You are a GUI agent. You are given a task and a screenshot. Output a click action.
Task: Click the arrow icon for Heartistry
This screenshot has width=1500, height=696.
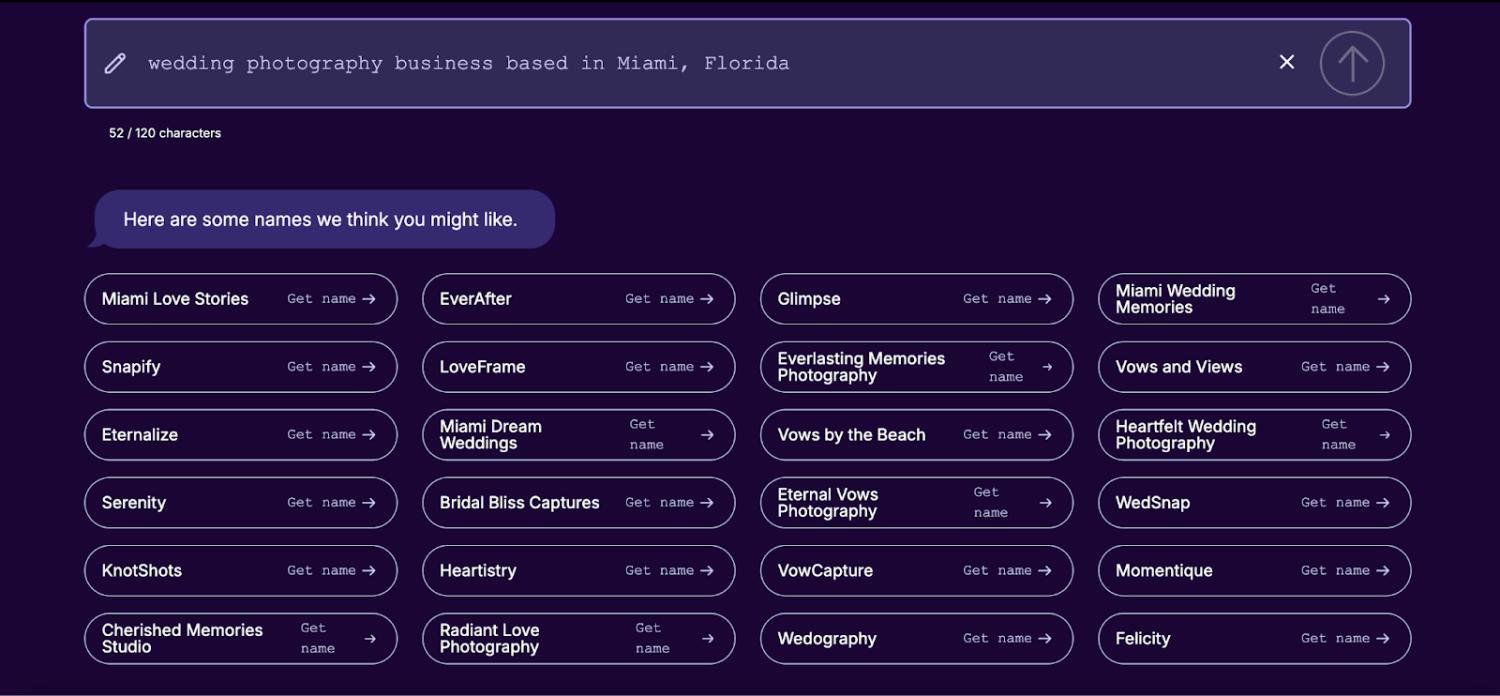707,571
